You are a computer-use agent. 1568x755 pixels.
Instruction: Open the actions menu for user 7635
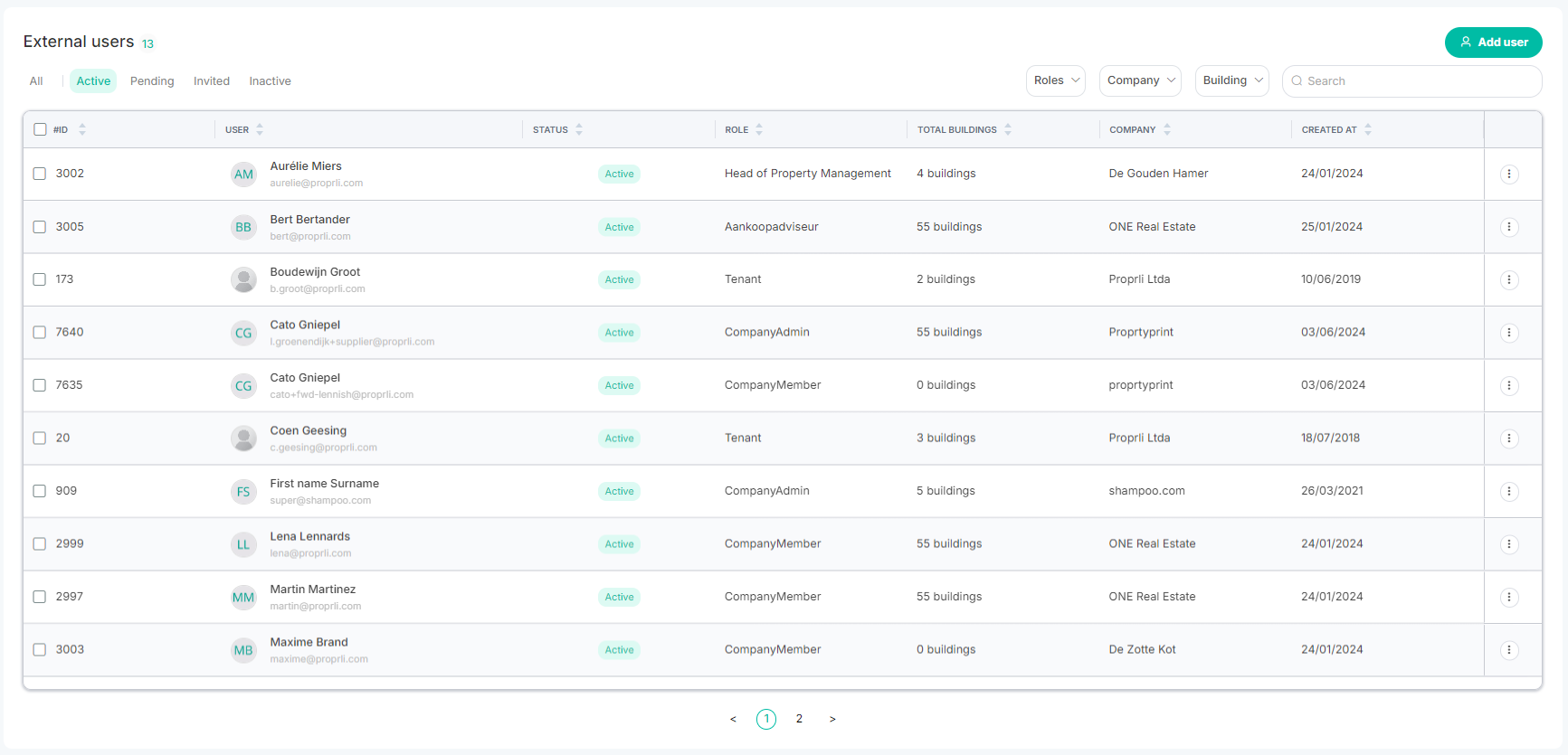[1508, 385]
